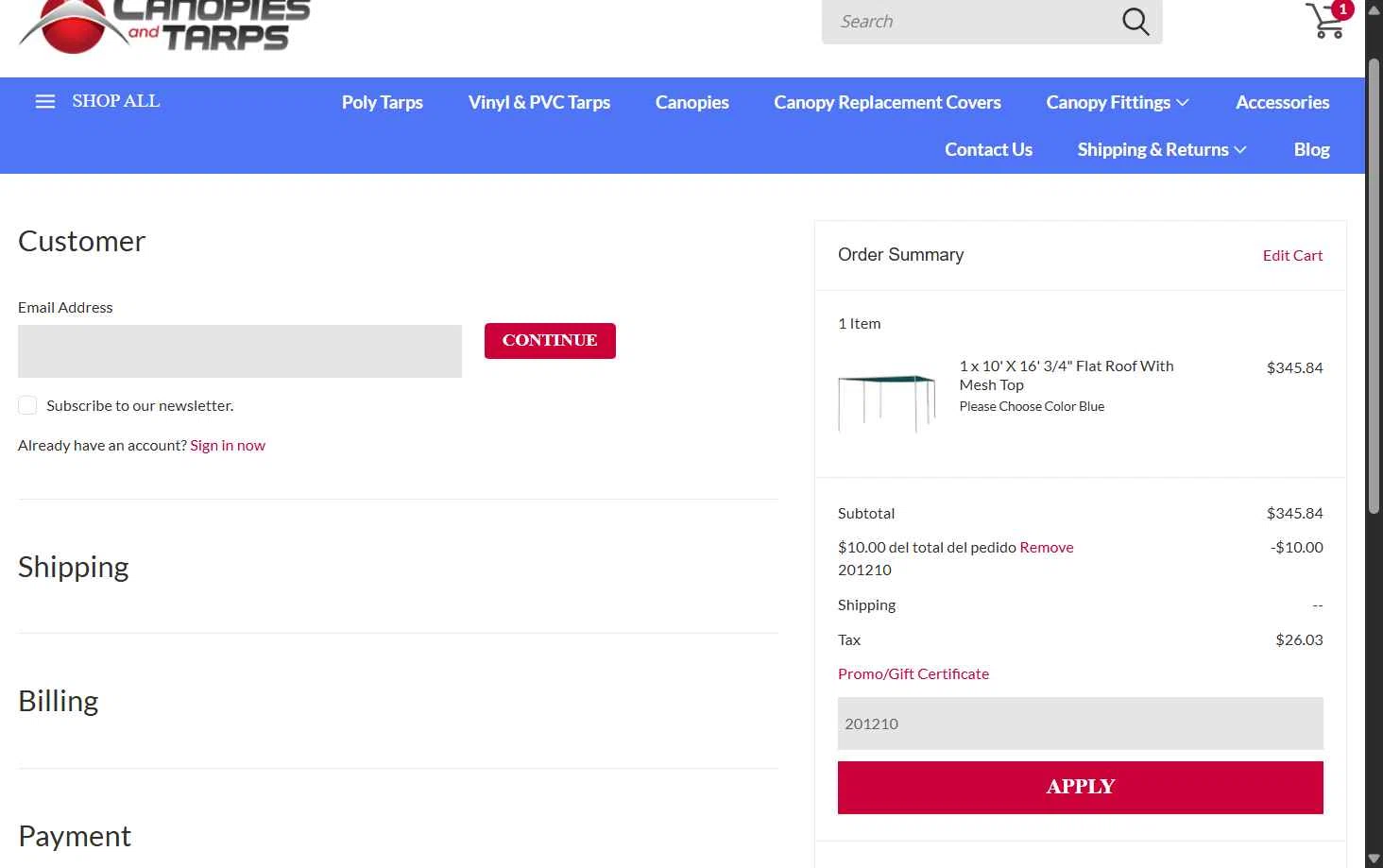Toggle Promo/Gift Certificate section
The height and width of the screenshot is (868, 1383).
click(x=913, y=673)
